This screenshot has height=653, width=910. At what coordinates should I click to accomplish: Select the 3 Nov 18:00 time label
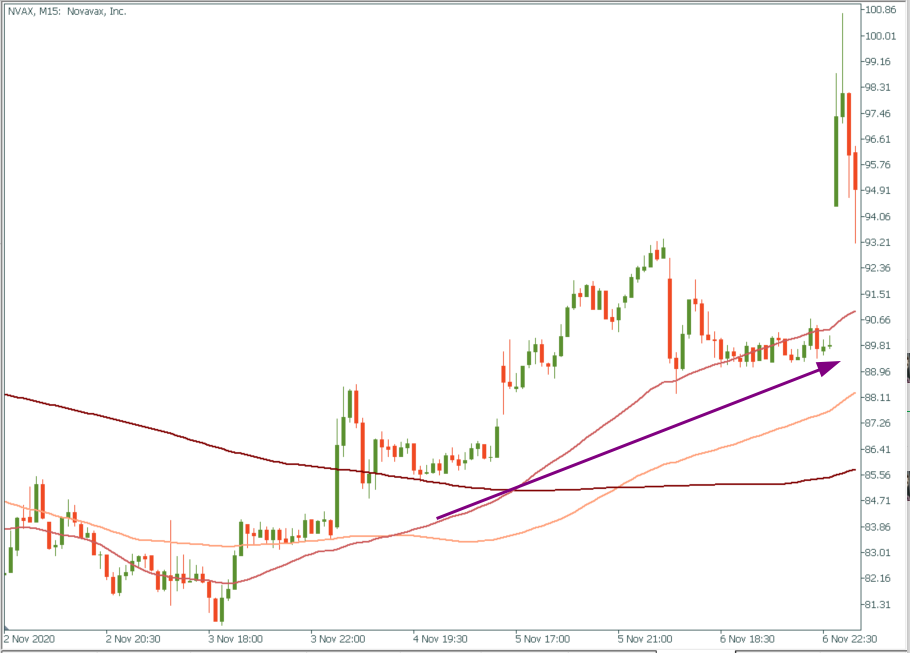(x=237, y=637)
